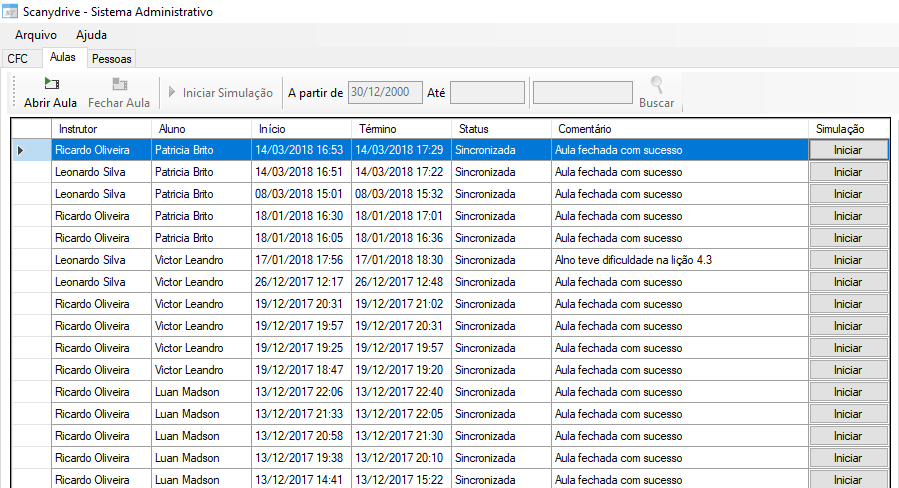899x488 pixels.
Task: Start simulation for the 14/03/2018 16:53 class
Action: point(847,150)
